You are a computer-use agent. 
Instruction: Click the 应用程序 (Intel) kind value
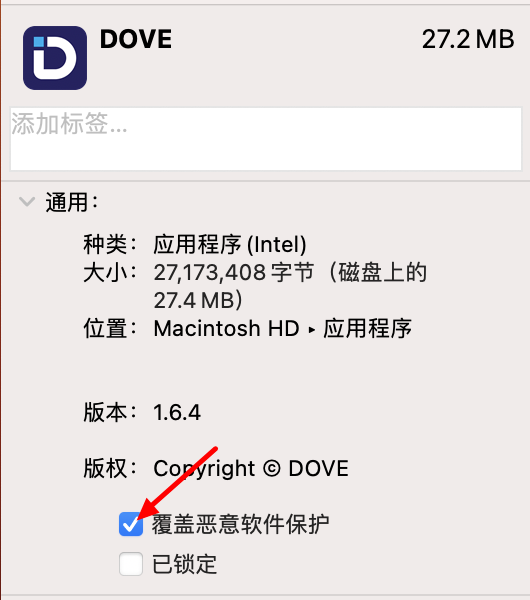(x=230, y=245)
